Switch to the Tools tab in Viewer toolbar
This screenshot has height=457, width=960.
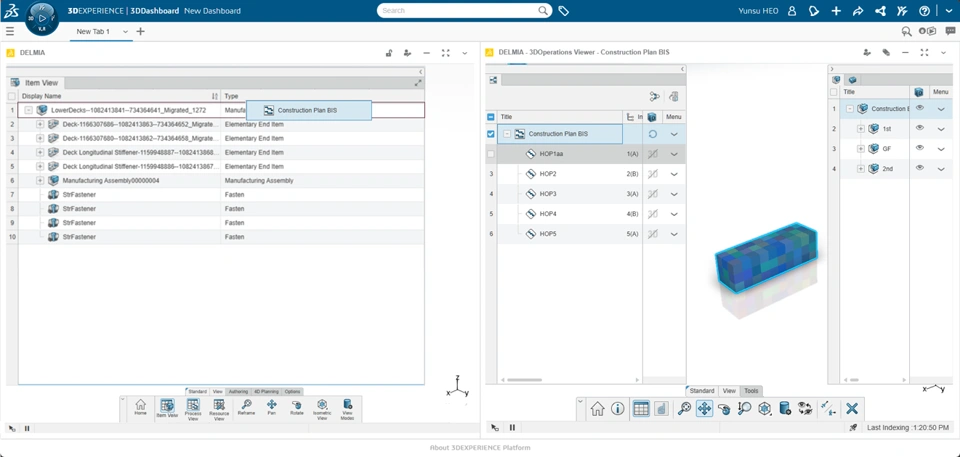click(x=751, y=391)
